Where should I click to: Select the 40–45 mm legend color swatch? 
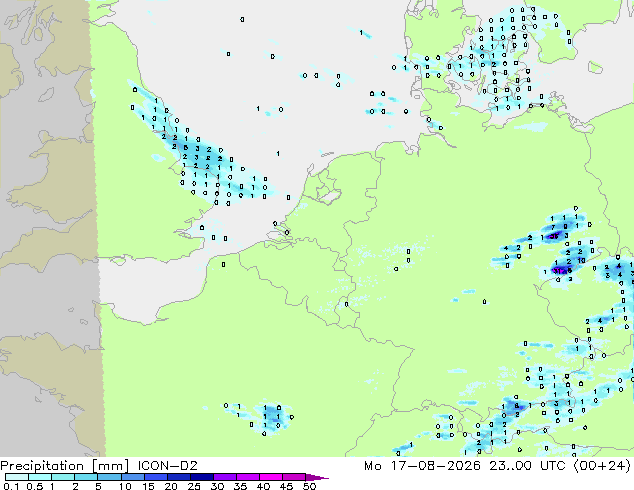tap(271, 477)
